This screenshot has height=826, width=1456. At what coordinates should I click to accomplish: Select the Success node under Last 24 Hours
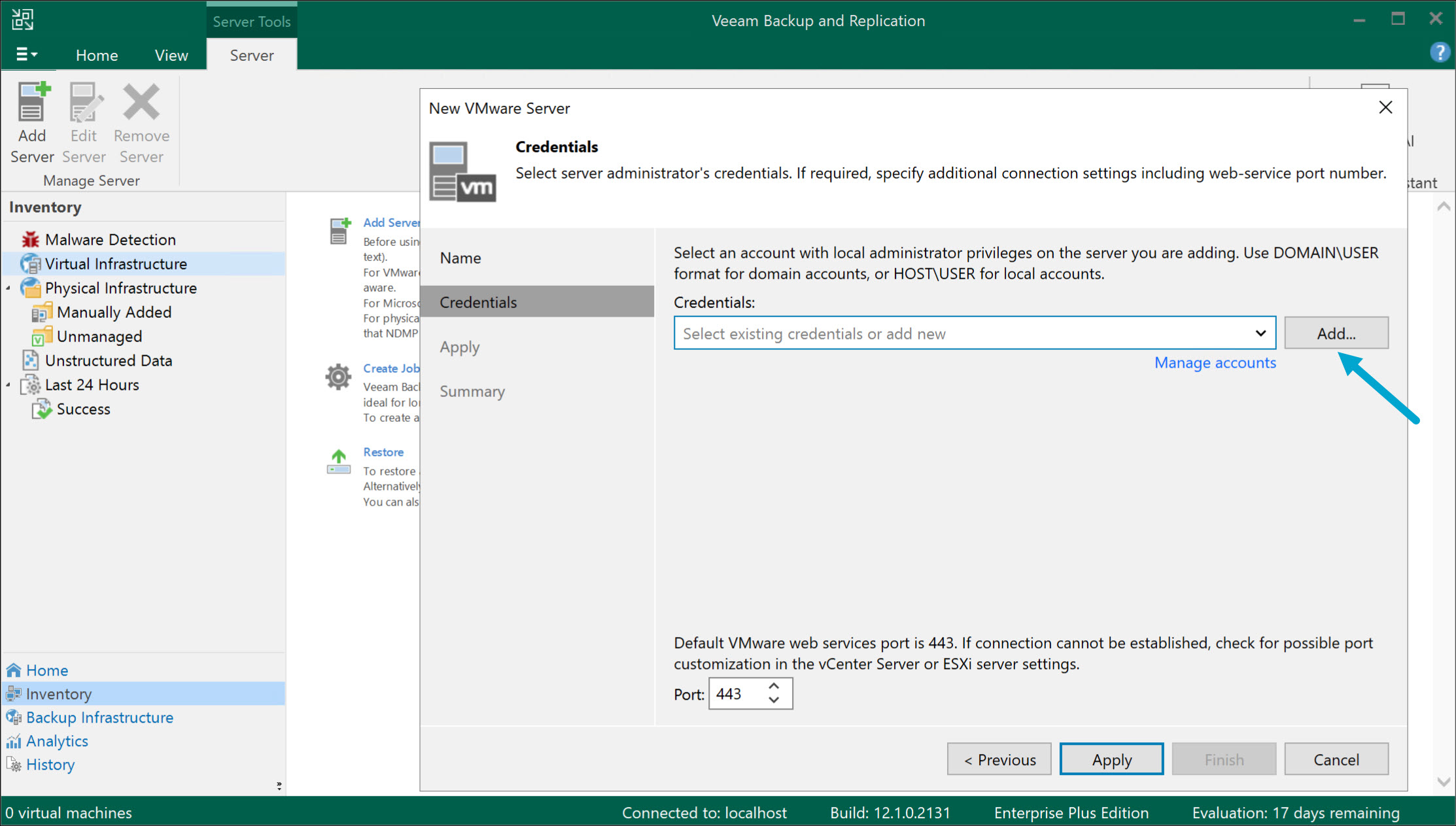coord(83,409)
